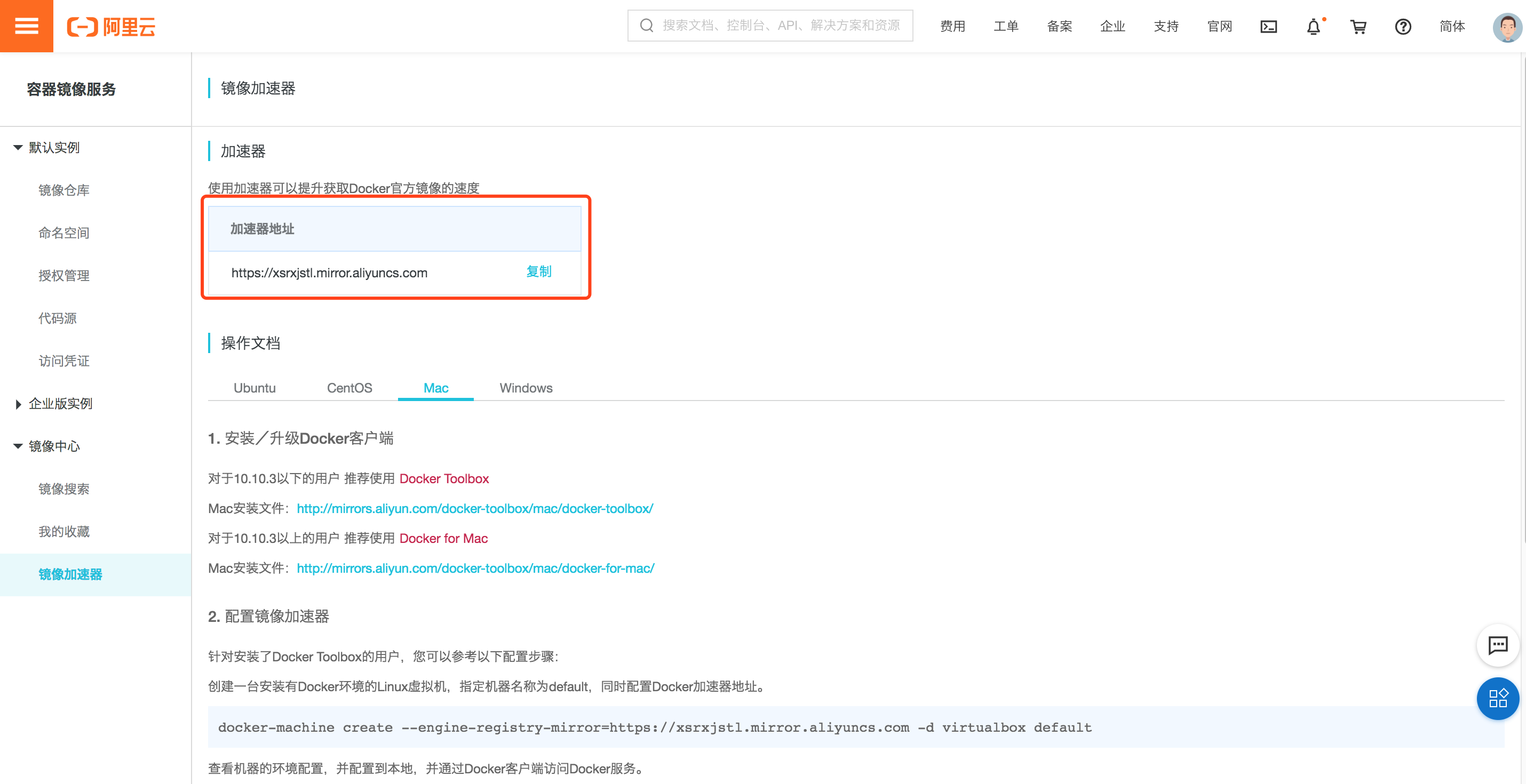1526x784 pixels.
Task: Click the docker-machine create command block
Action: [x=855, y=726]
